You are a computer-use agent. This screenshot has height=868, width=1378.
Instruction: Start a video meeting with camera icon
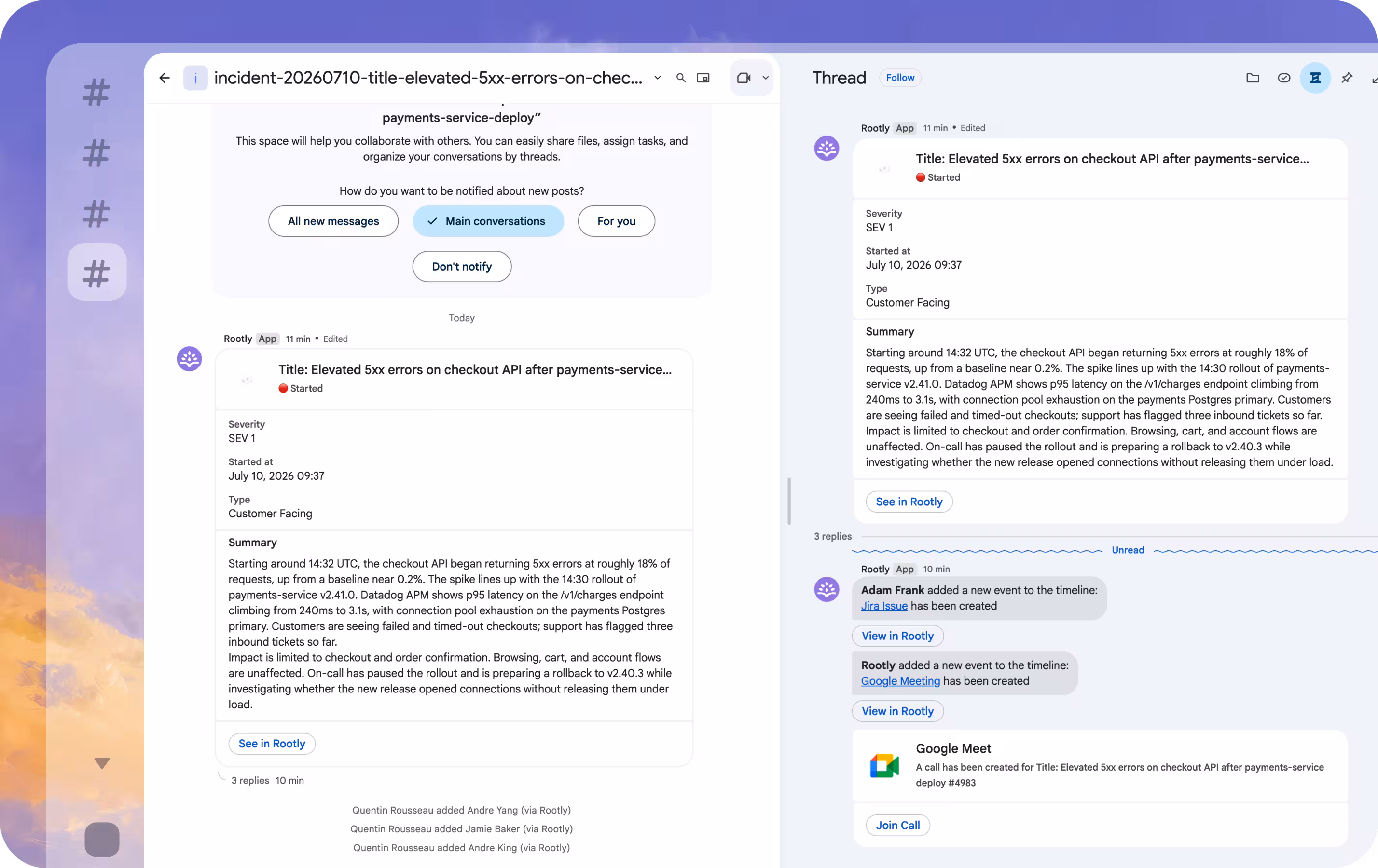pyautogui.click(x=744, y=78)
